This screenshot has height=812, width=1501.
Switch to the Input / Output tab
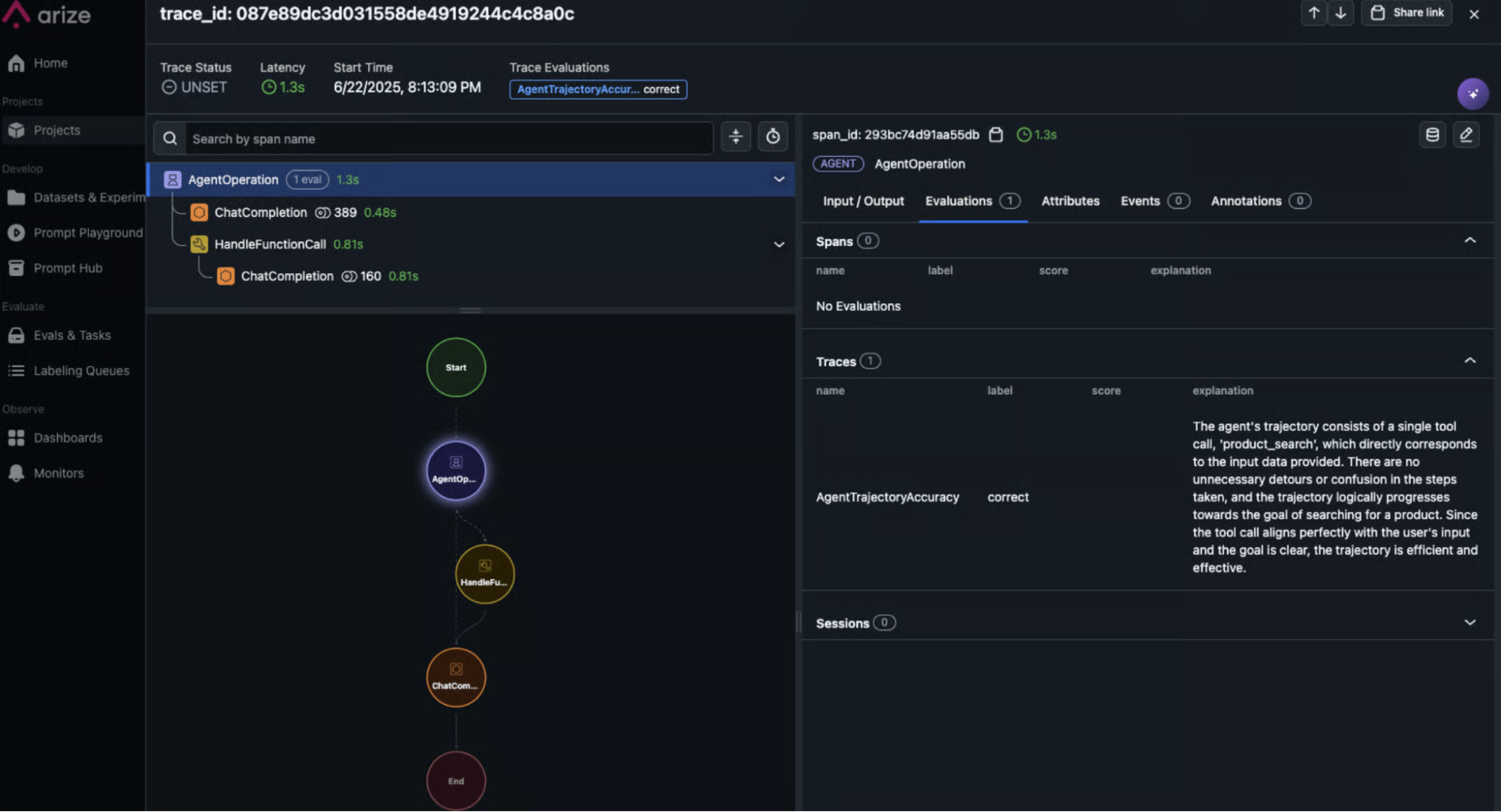(x=863, y=201)
